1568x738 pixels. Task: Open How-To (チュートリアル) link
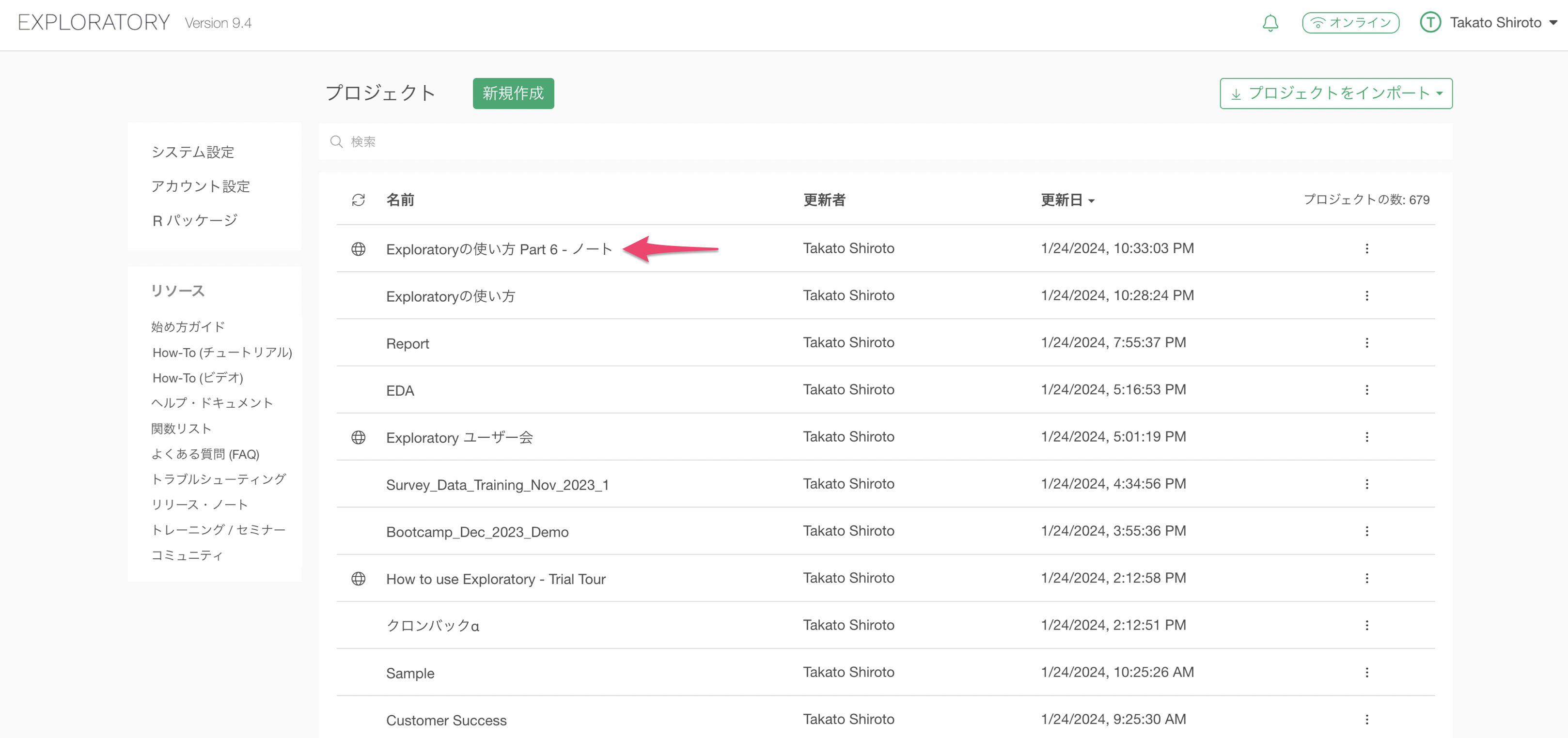222,352
